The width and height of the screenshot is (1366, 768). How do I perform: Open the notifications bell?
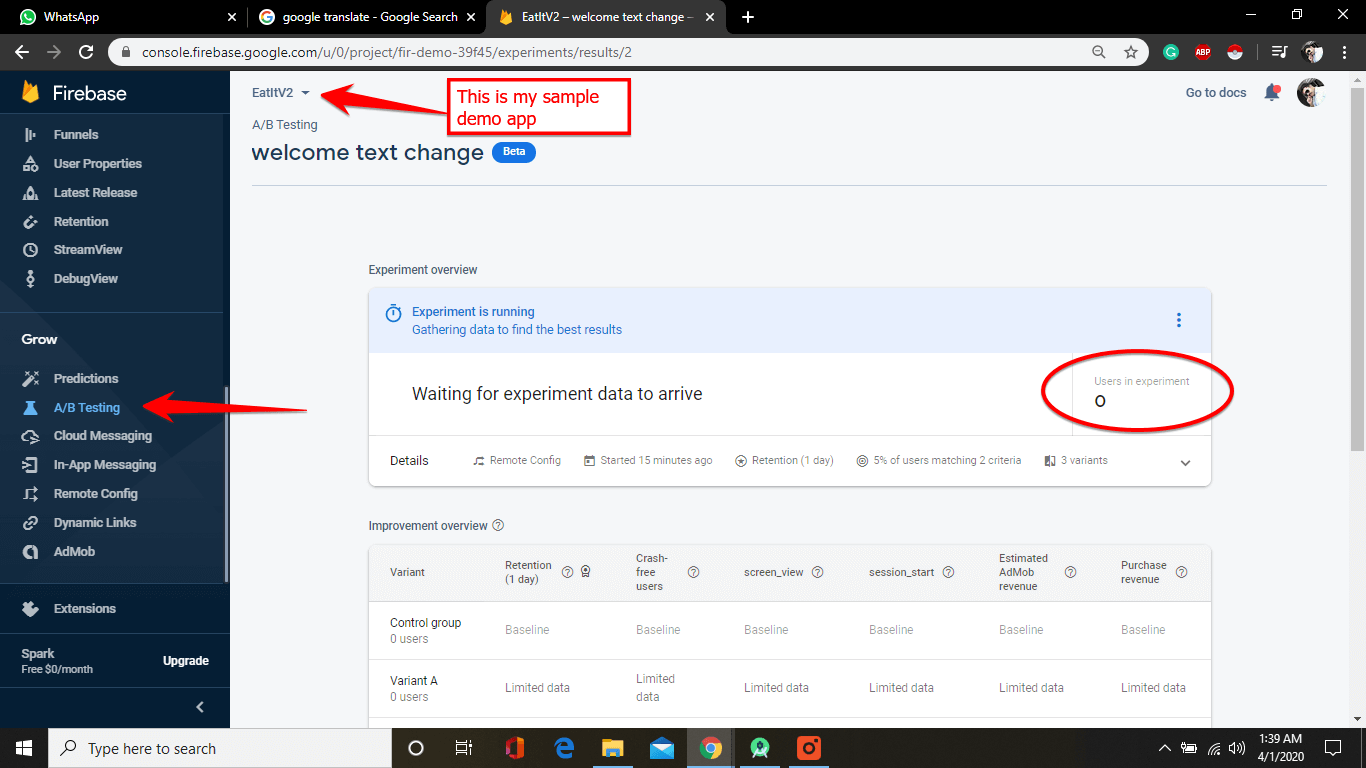(1272, 92)
